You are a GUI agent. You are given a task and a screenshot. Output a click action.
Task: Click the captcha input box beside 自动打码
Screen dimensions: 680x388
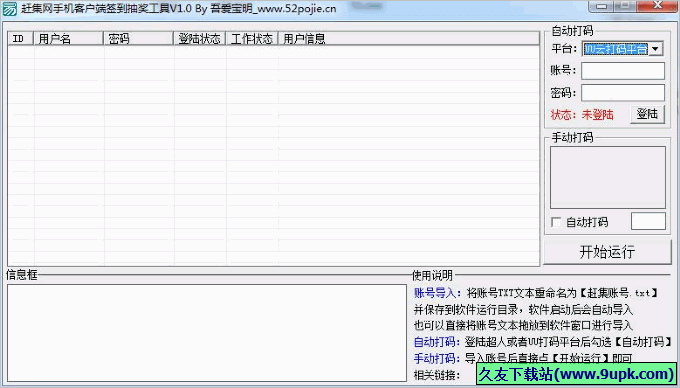pos(648,221)
